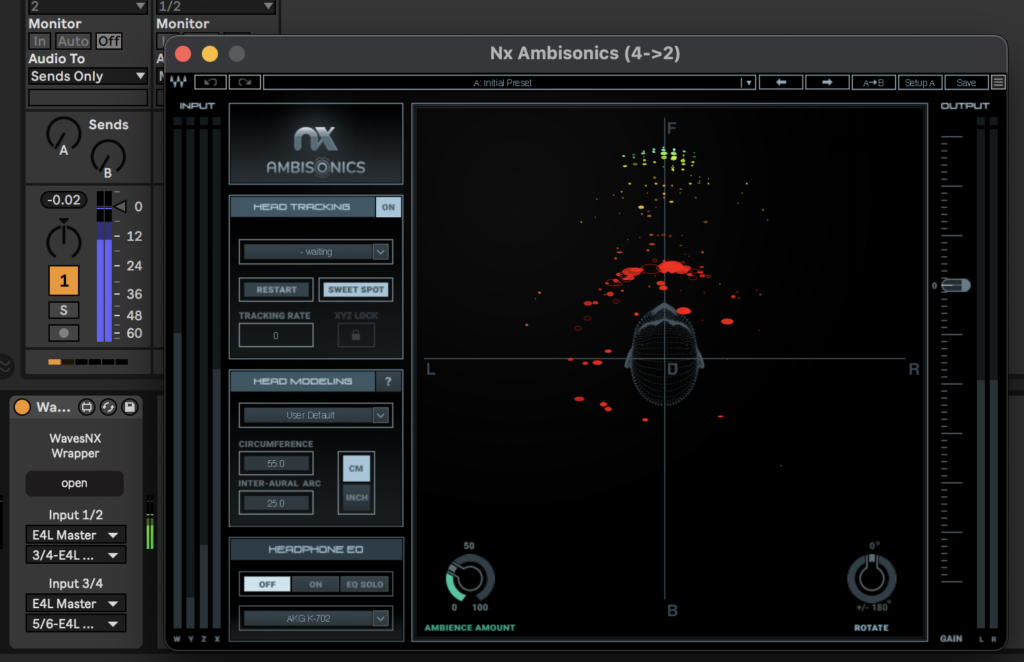Open the AKG K-702 headphone dropdown

316,619
